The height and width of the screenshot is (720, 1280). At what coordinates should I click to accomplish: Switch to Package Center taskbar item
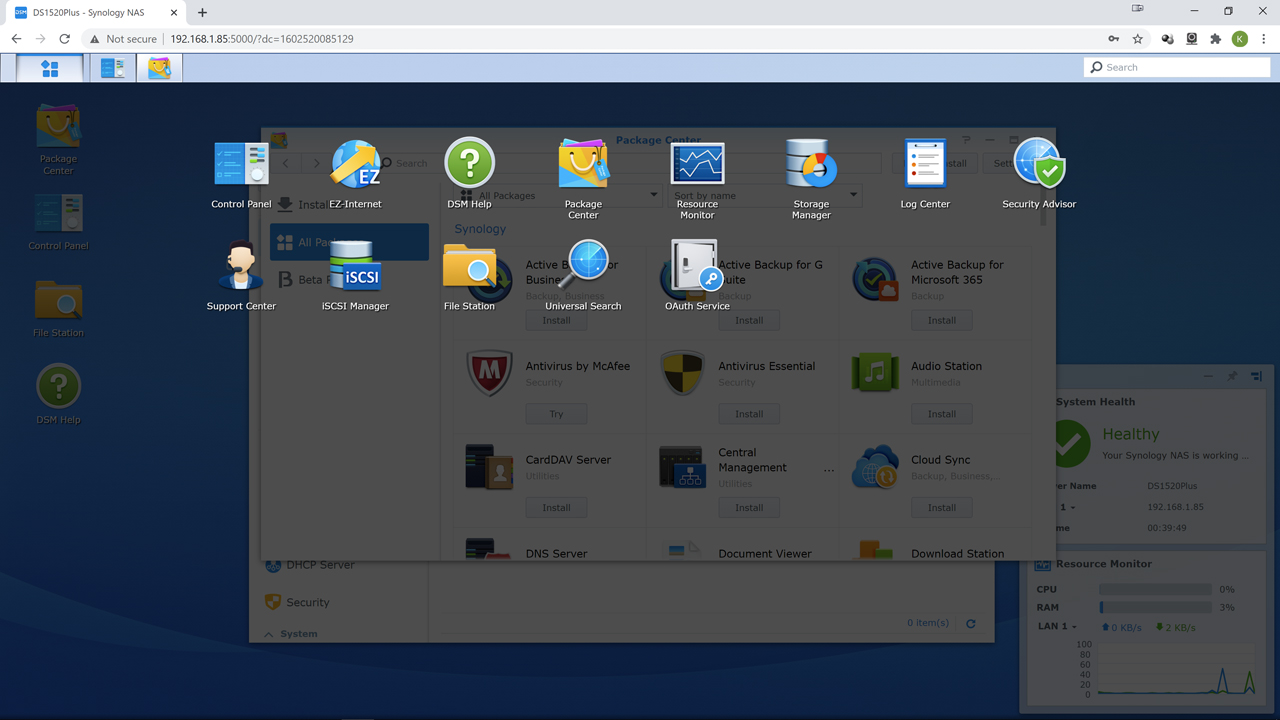click(x=159, y=68)
